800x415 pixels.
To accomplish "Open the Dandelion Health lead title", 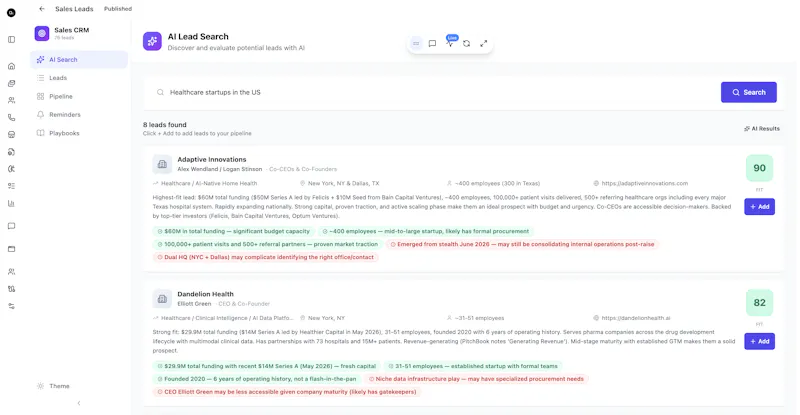I will point(206,295).
